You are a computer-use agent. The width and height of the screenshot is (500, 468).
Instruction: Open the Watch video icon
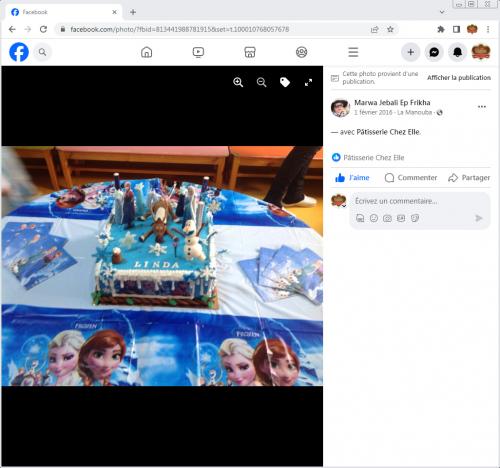tap(198, 52)
